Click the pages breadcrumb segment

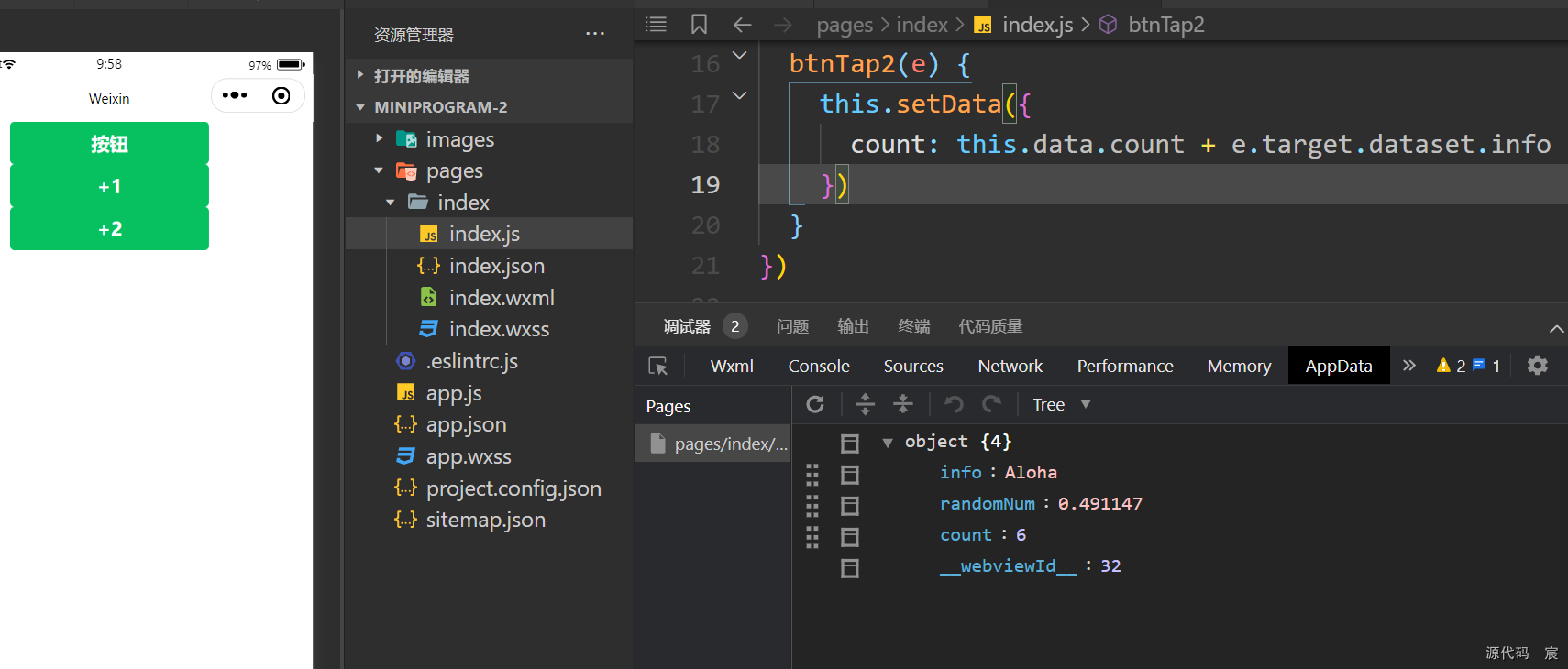tap(845, 25)
